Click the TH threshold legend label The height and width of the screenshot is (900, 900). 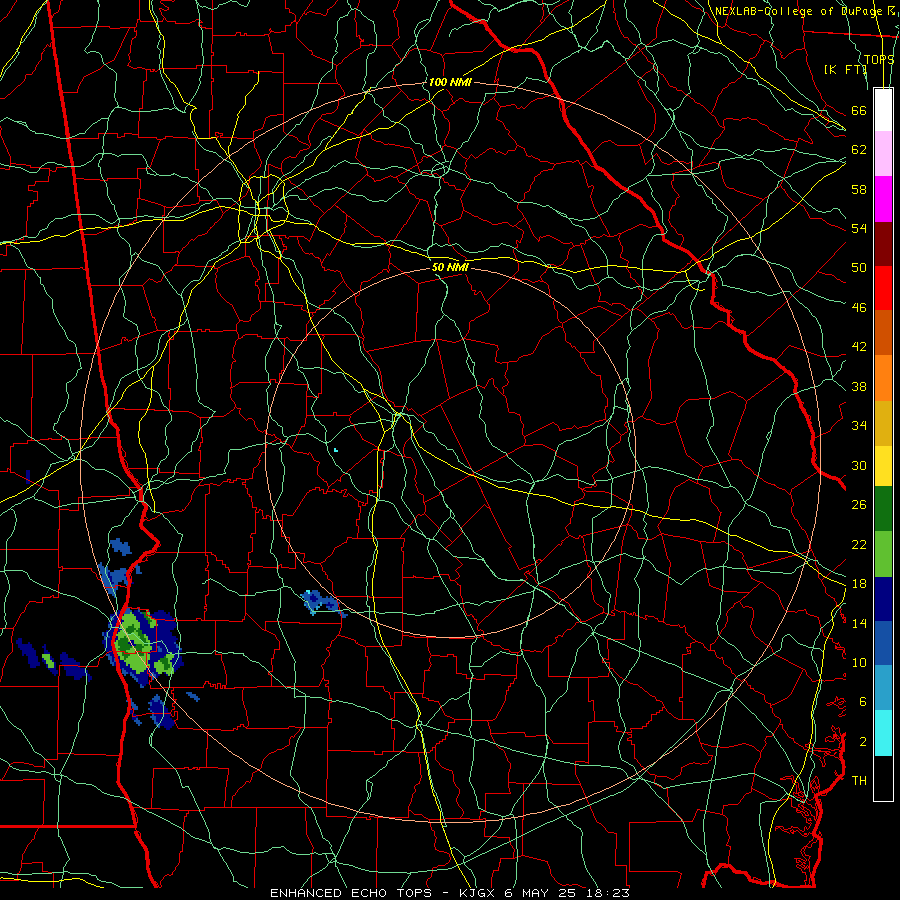[x=859, y=781]
